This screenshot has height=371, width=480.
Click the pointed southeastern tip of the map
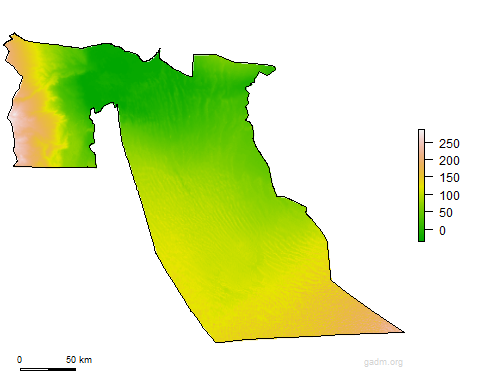(402, 331)
